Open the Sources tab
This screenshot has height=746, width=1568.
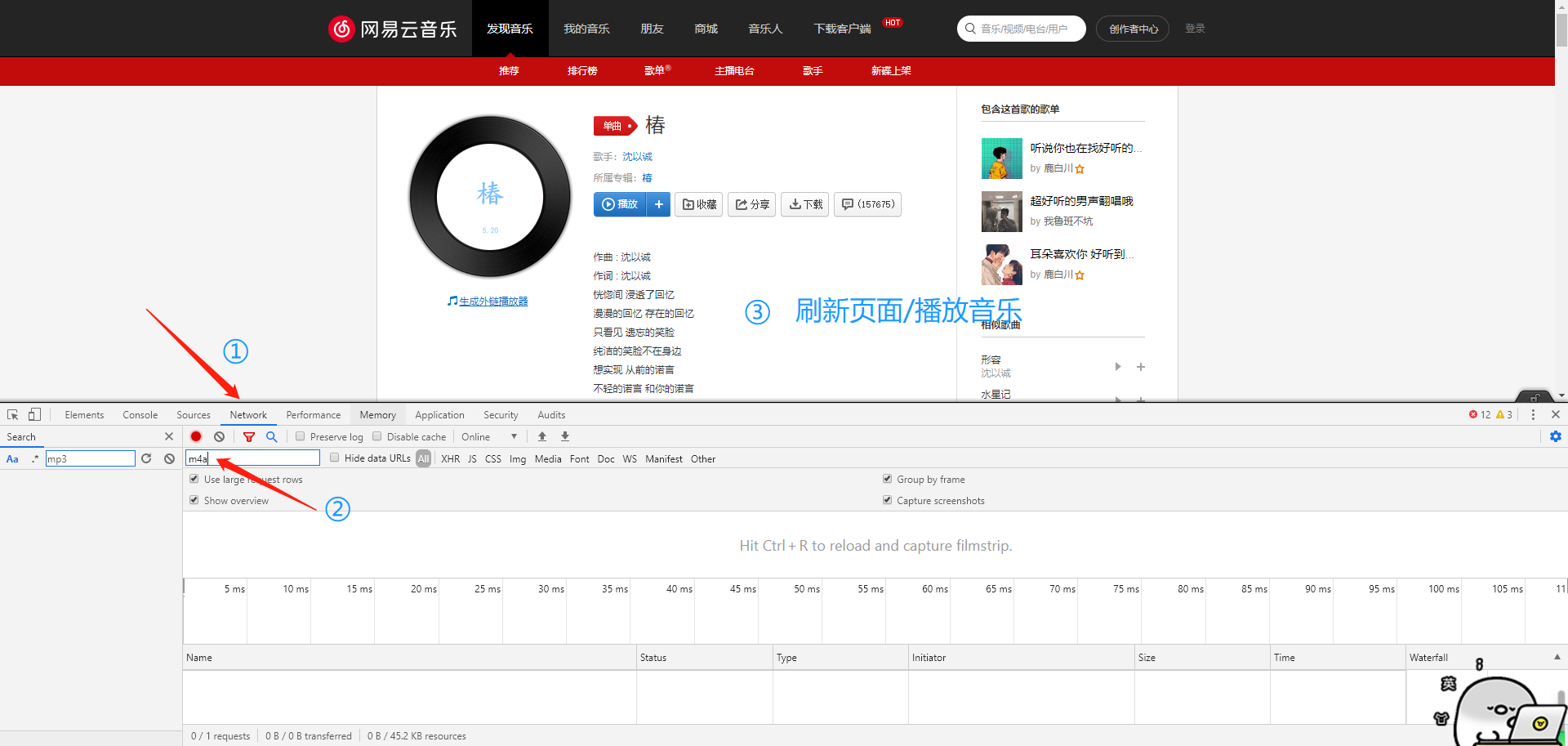tap(194, 414)
